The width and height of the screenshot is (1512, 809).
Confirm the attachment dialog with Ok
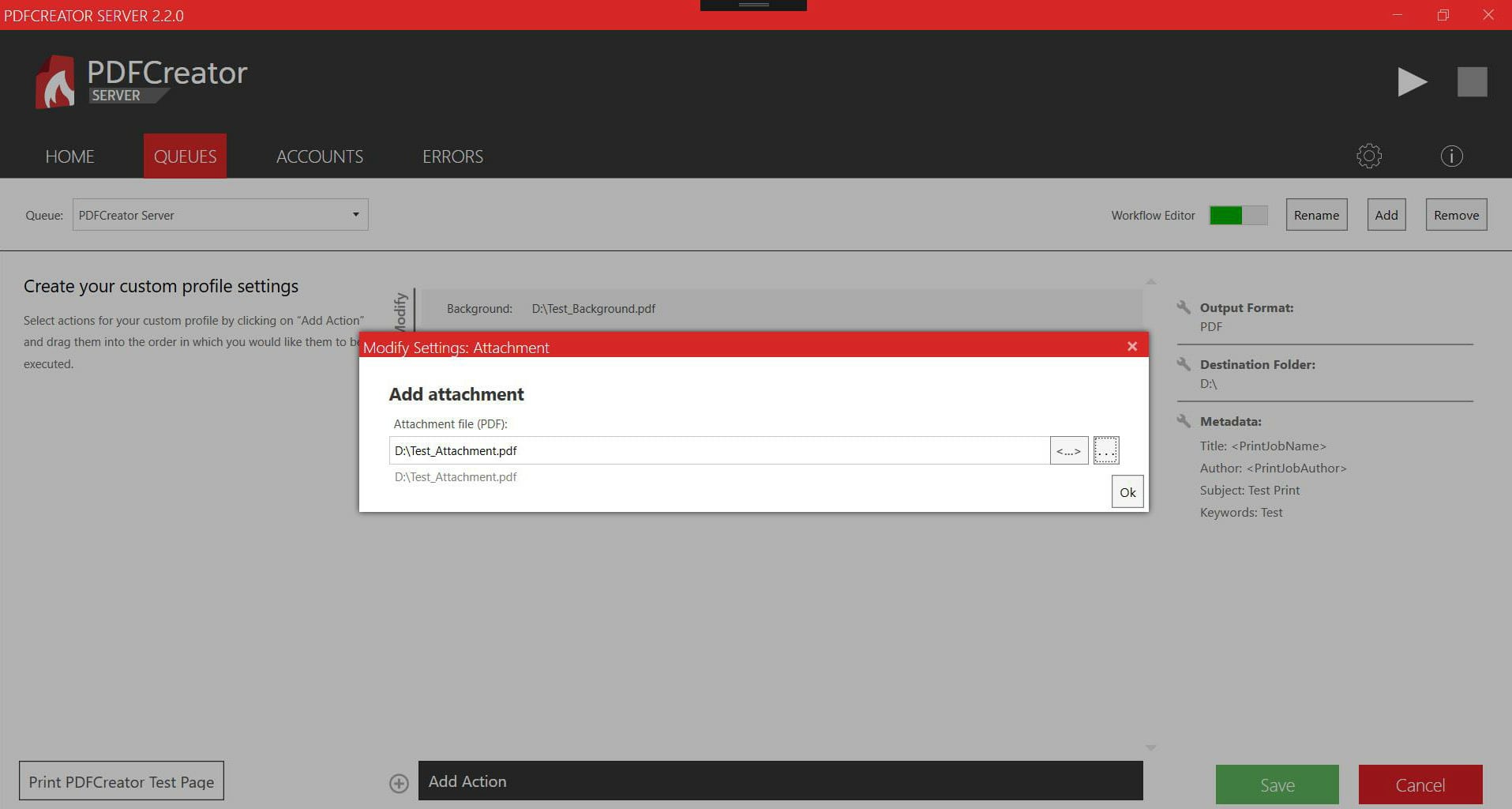(x=1127, y=491)
